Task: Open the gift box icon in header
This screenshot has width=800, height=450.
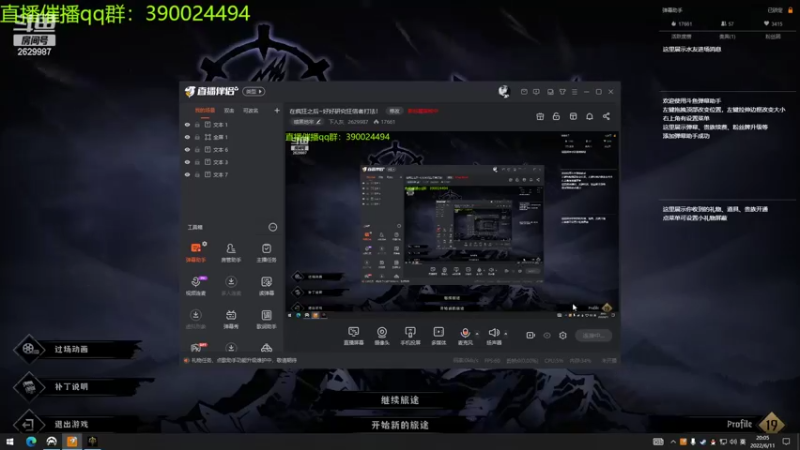Action: 540,116
